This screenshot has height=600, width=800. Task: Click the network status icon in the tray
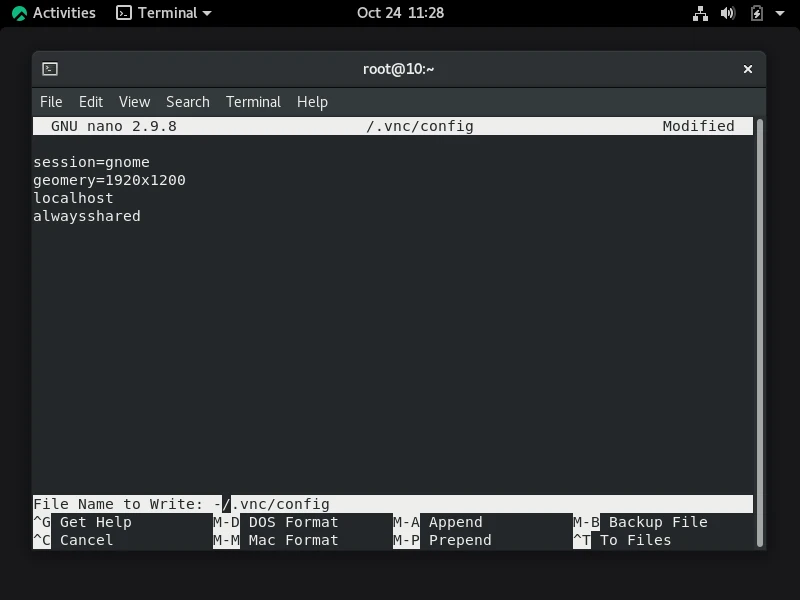click(x=700, y=13)
